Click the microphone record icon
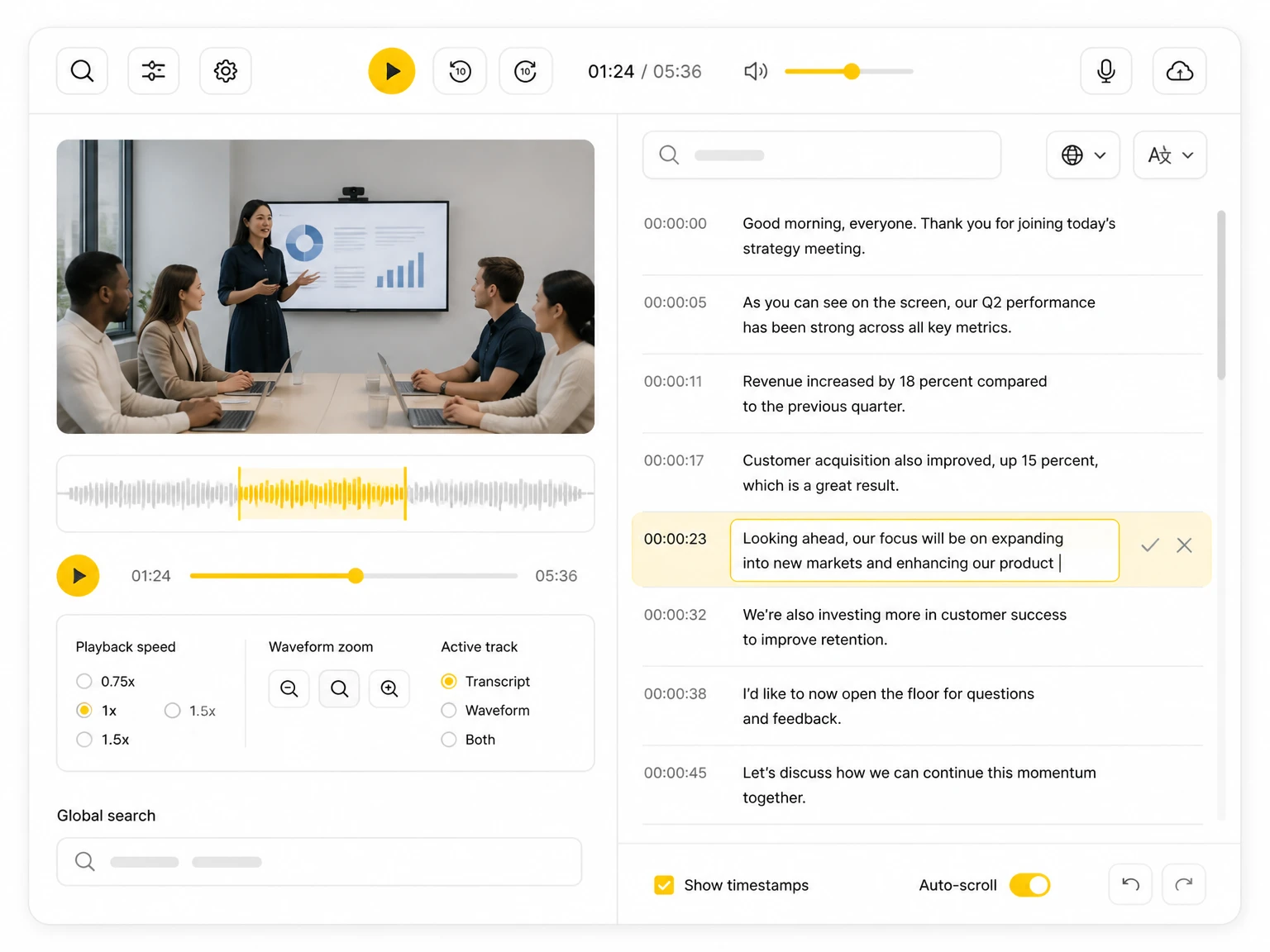The width and height of the screenshot is (1270, 952). 1106,71
